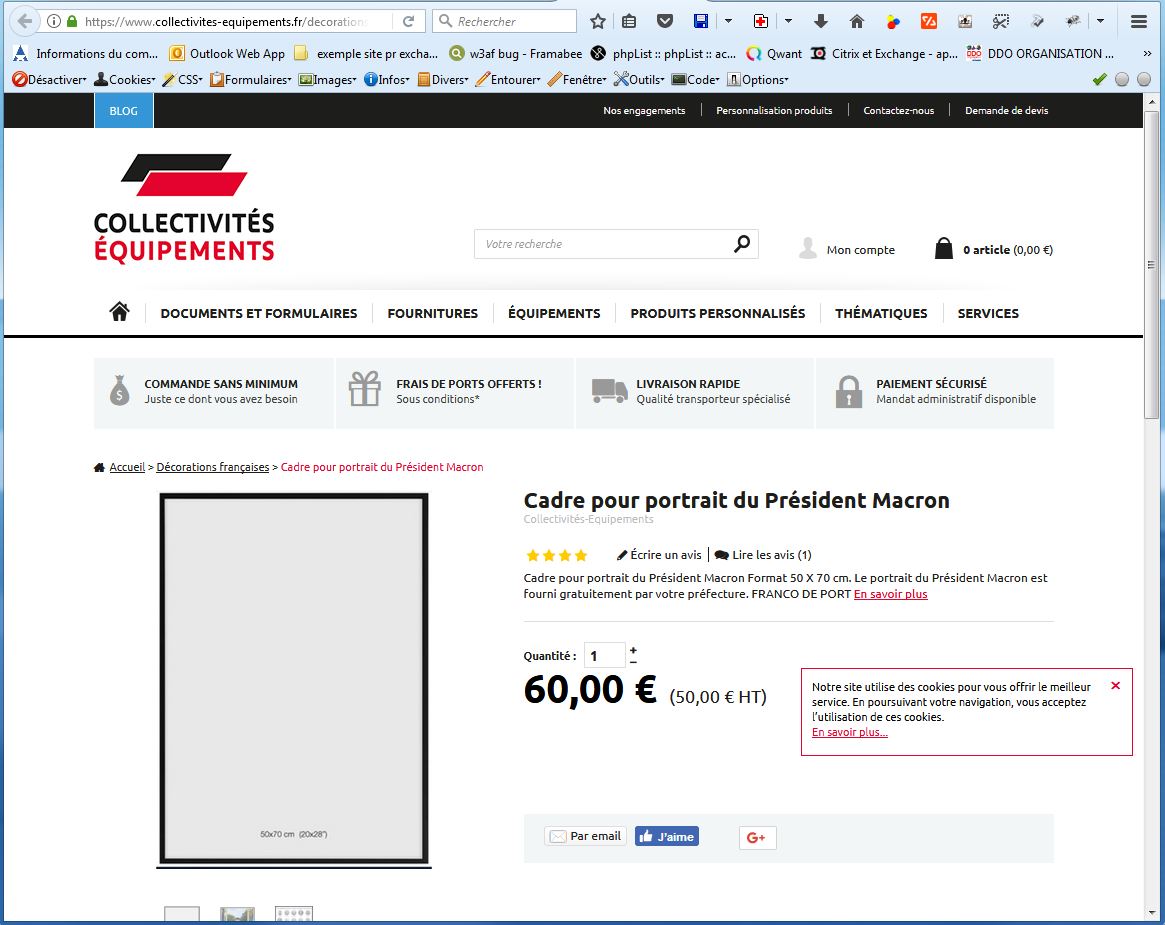The image size is (1165, 925).
Task: Click the site home icon in navigation
Action: click(120, 312)
